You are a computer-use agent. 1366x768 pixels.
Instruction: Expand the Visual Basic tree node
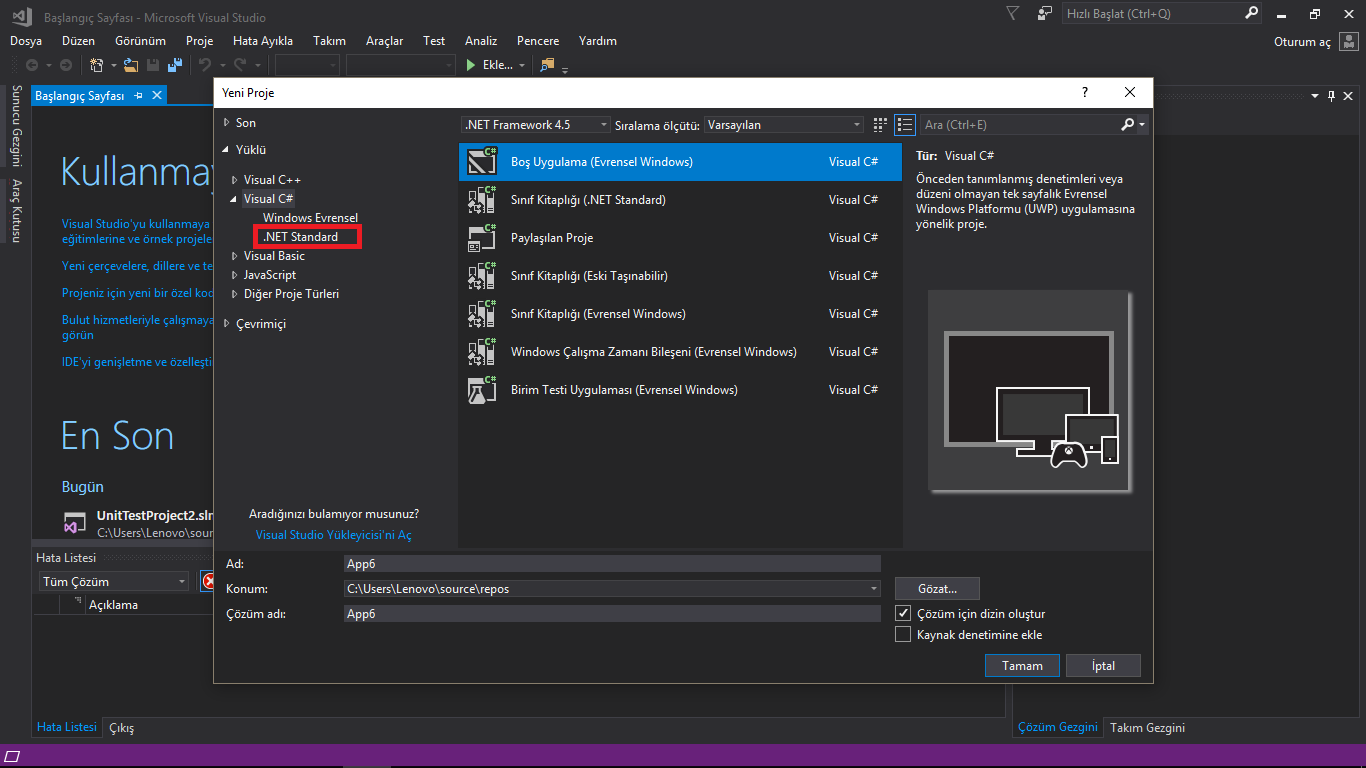tap(235, 256)
